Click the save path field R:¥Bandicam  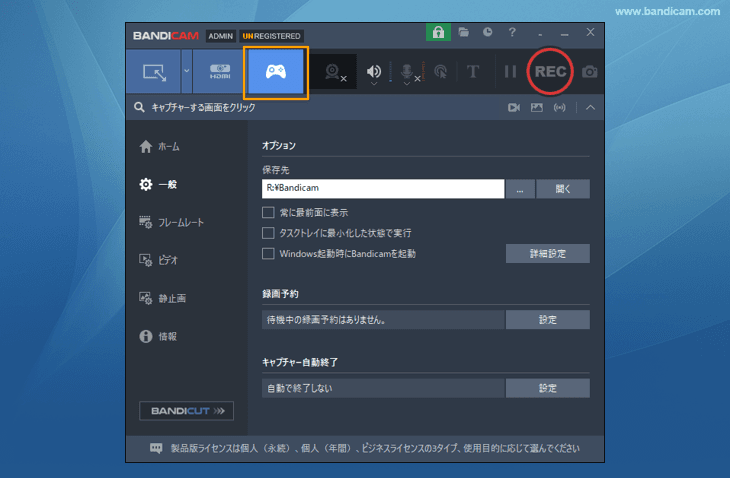(x=383, y=189)
